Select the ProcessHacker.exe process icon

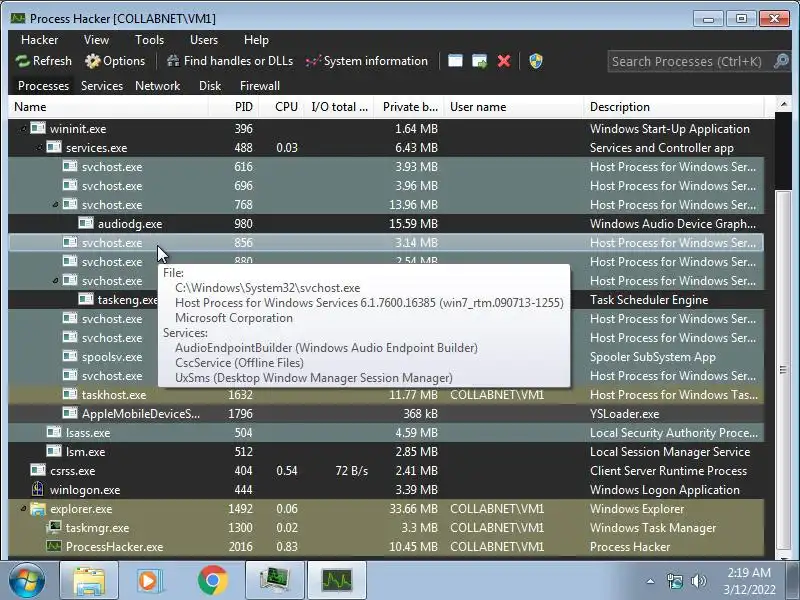pyautogui.click(x=54, y=546)
